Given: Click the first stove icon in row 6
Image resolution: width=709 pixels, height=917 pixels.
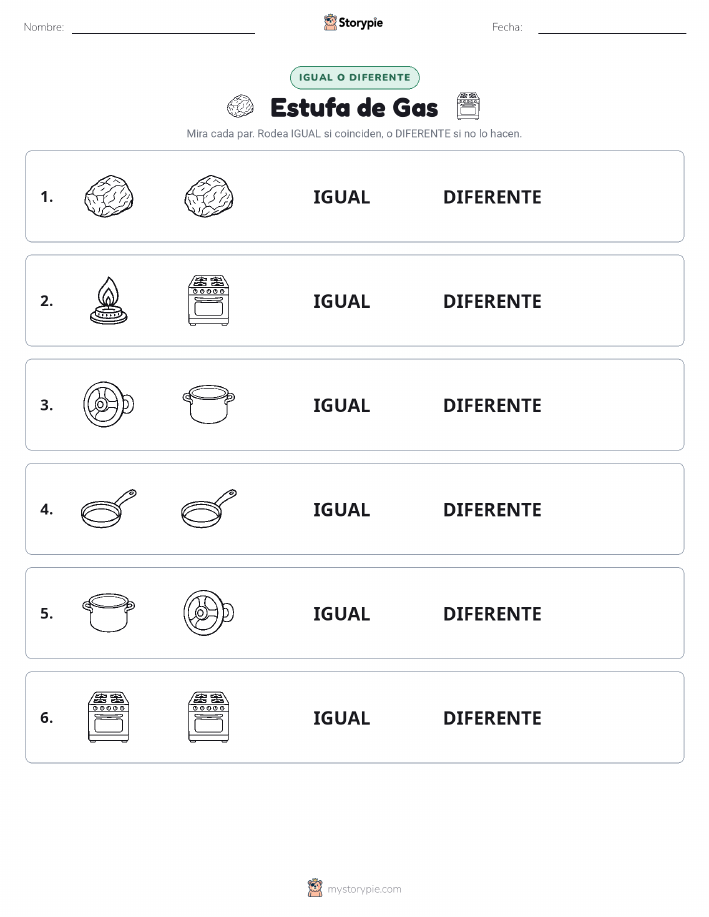Looking at the screenshot, I should [109, 717].
